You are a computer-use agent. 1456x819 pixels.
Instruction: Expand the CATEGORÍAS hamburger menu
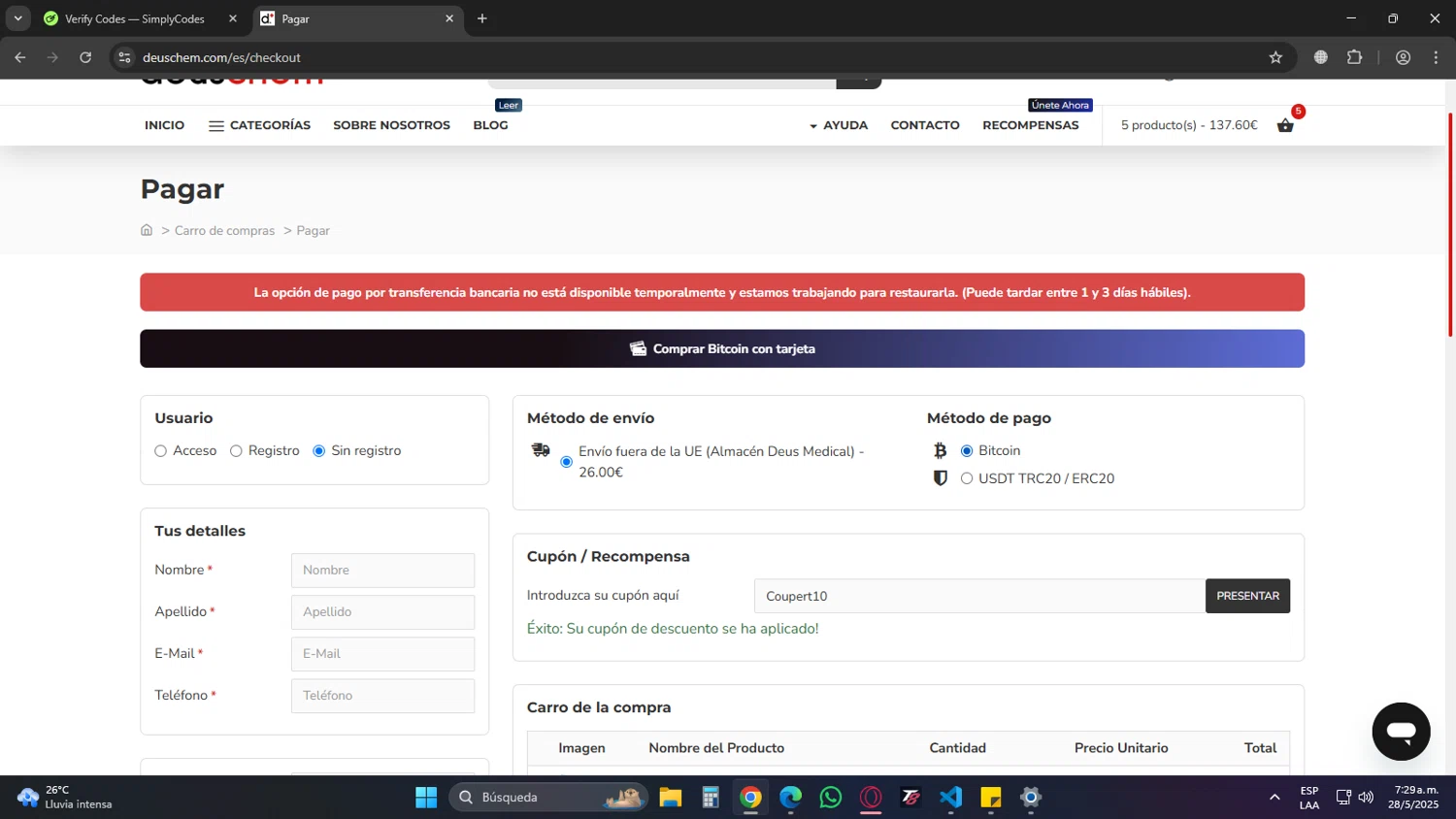pos(259,125)
